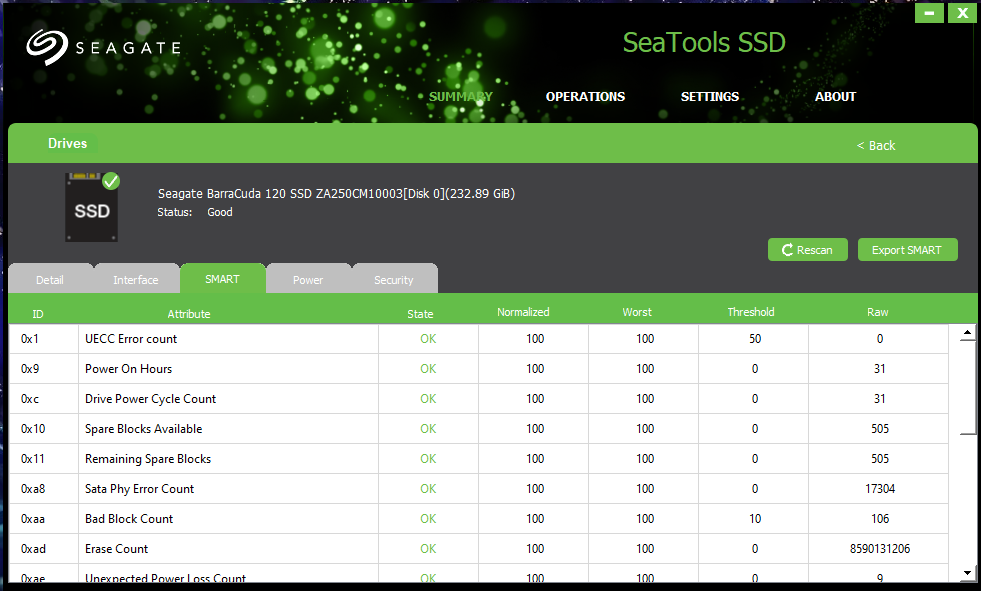Click OK state of Erase Count
The height and width of the screenshot is (591, 981).
(428, 548)
